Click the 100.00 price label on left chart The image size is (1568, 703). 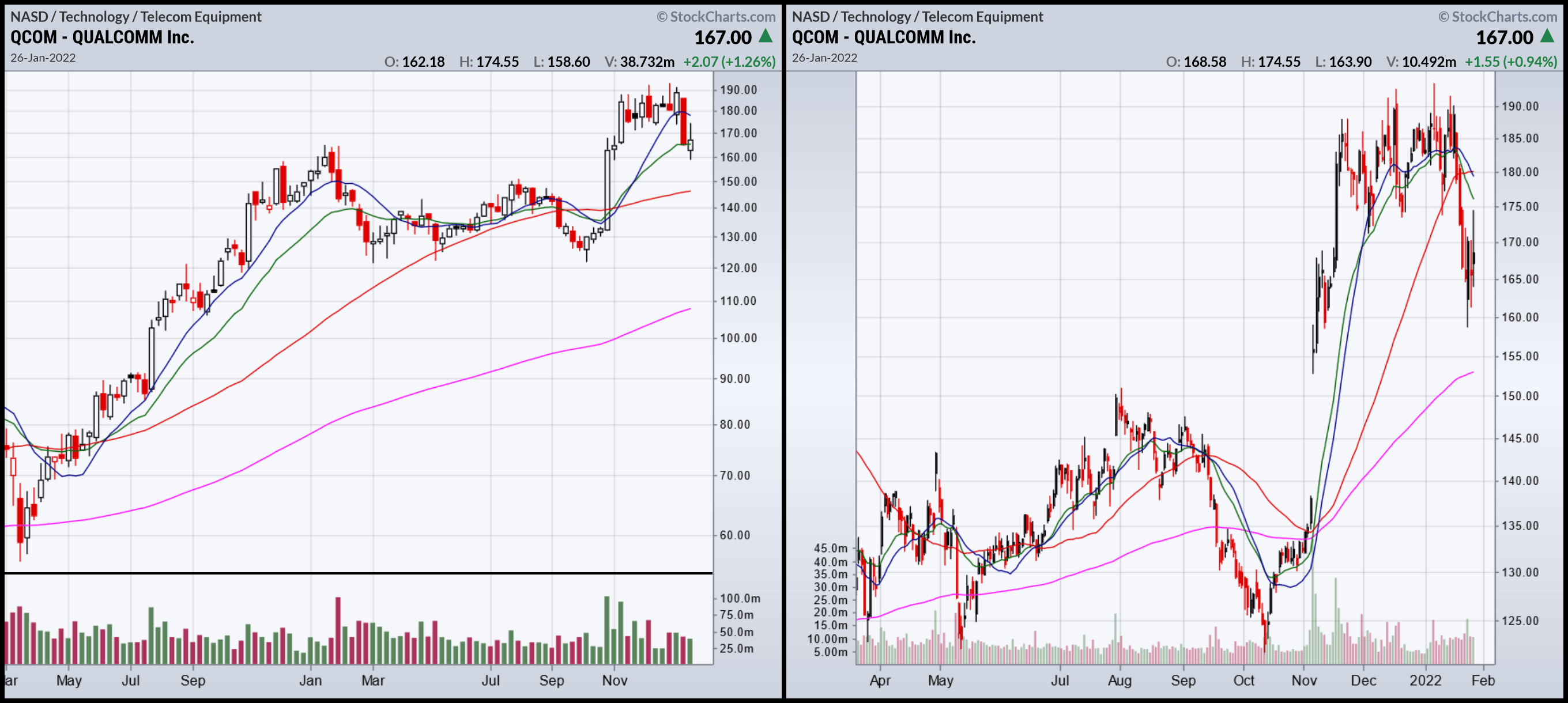click(x=738, y=338)
